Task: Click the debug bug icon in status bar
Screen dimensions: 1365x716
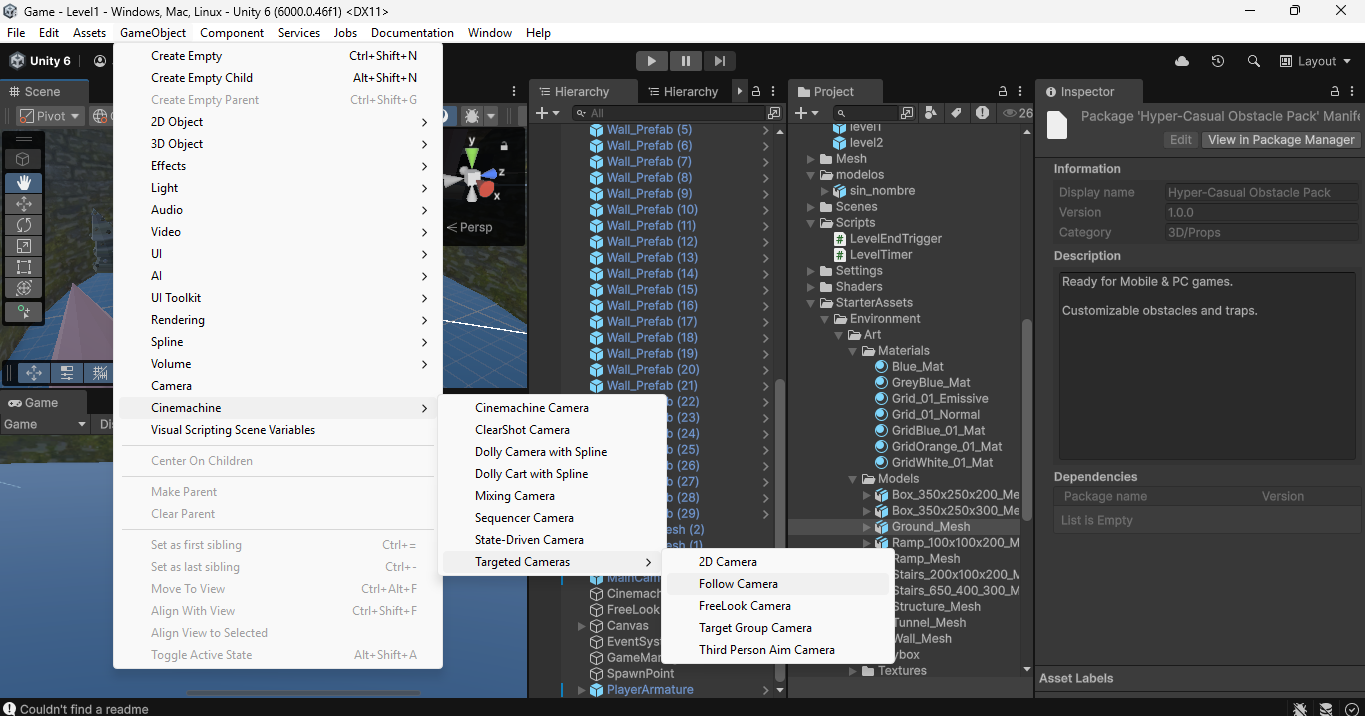Action: (x=1299, y=709)
